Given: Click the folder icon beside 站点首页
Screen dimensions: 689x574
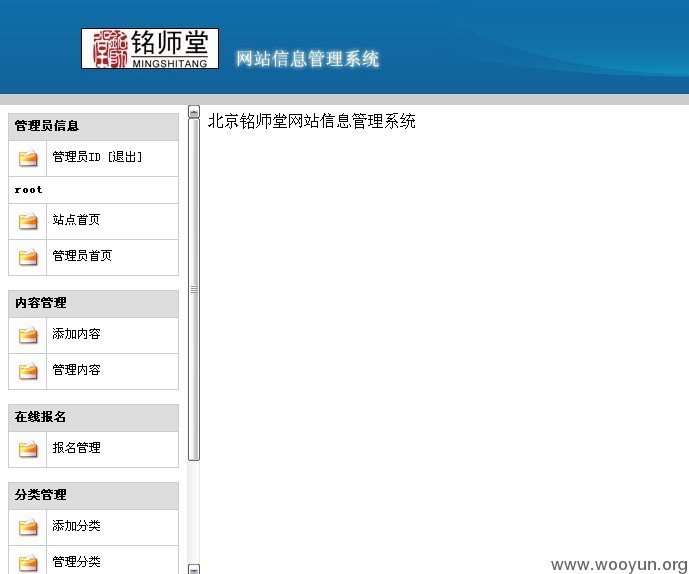Looking at the screenshot, I should [x=28, y=221].
